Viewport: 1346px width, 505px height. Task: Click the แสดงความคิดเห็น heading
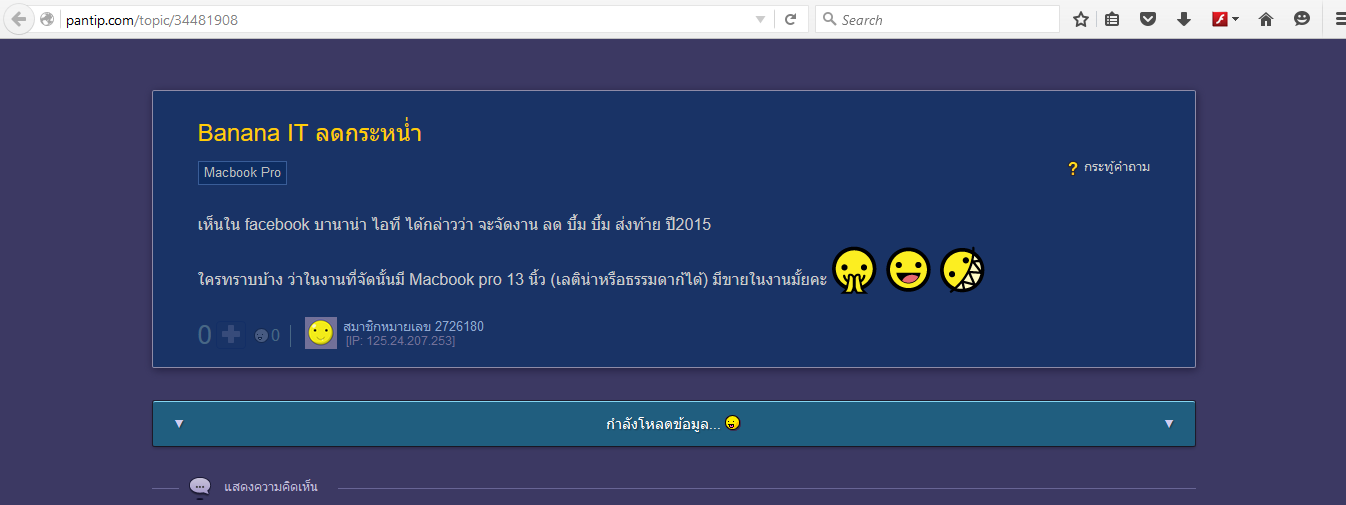pyautogui.click(x=271, y=487)
